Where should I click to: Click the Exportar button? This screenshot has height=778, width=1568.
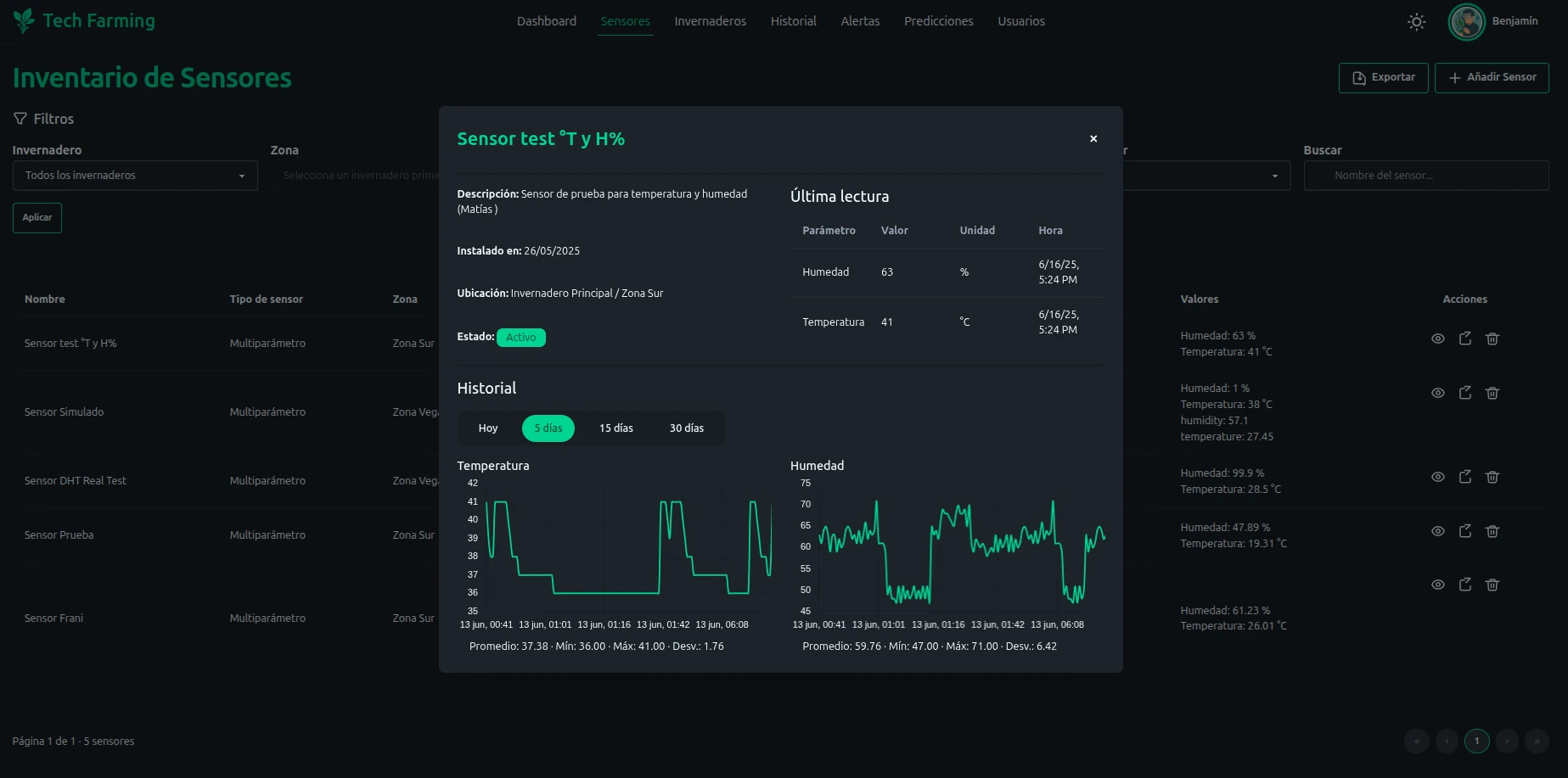[1383, 77]
